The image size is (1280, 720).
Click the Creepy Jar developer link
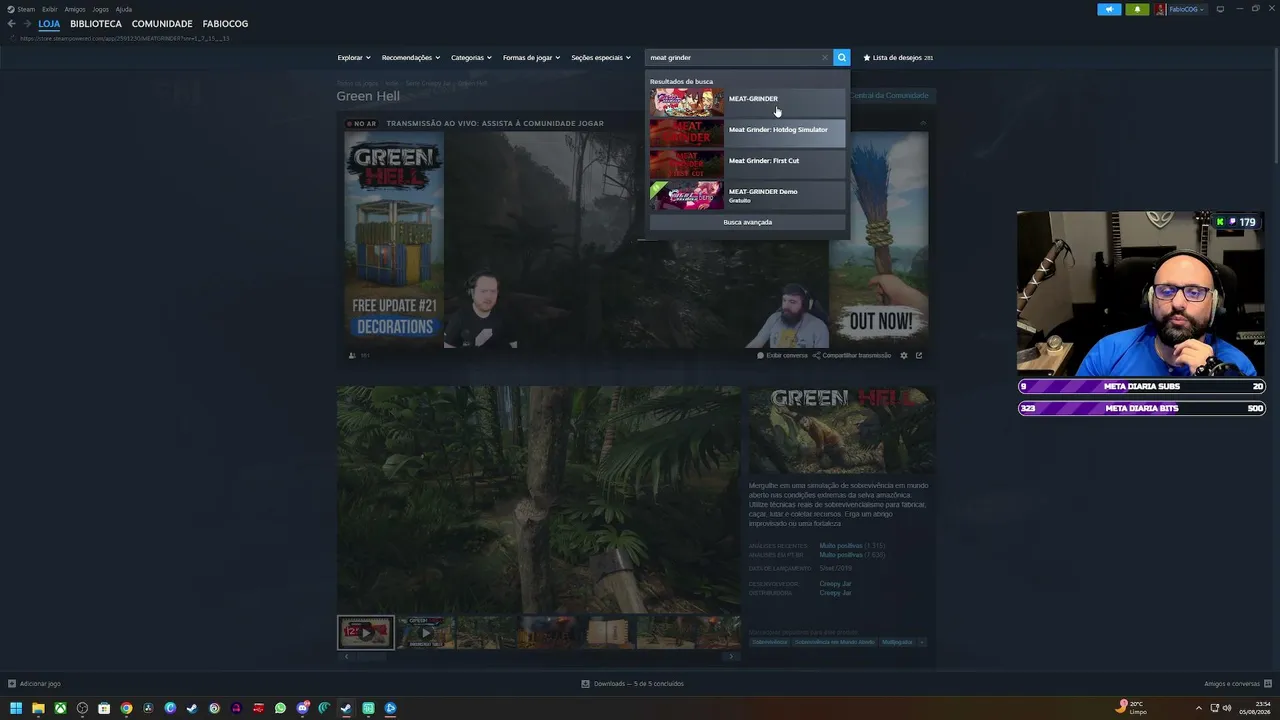pos(835,583)
